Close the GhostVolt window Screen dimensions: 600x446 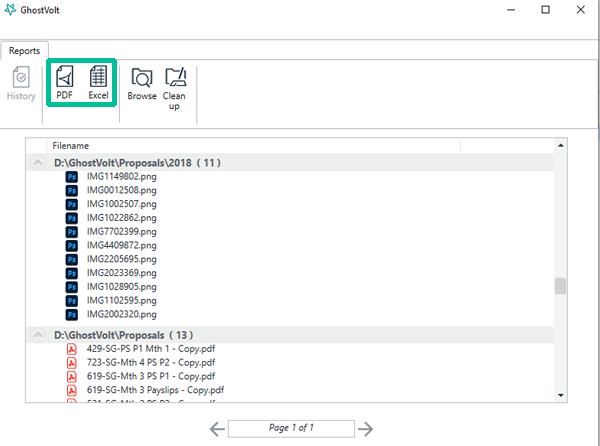(x=580, y=10)
